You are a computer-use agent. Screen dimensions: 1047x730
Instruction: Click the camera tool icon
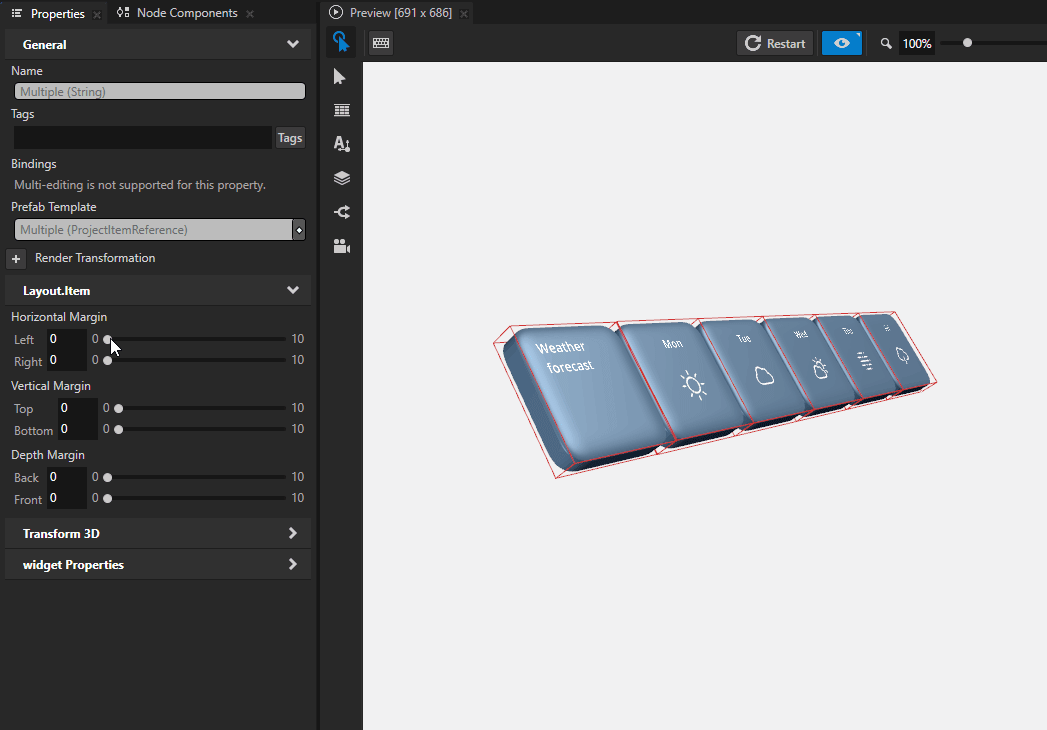[x=341, y=246]
